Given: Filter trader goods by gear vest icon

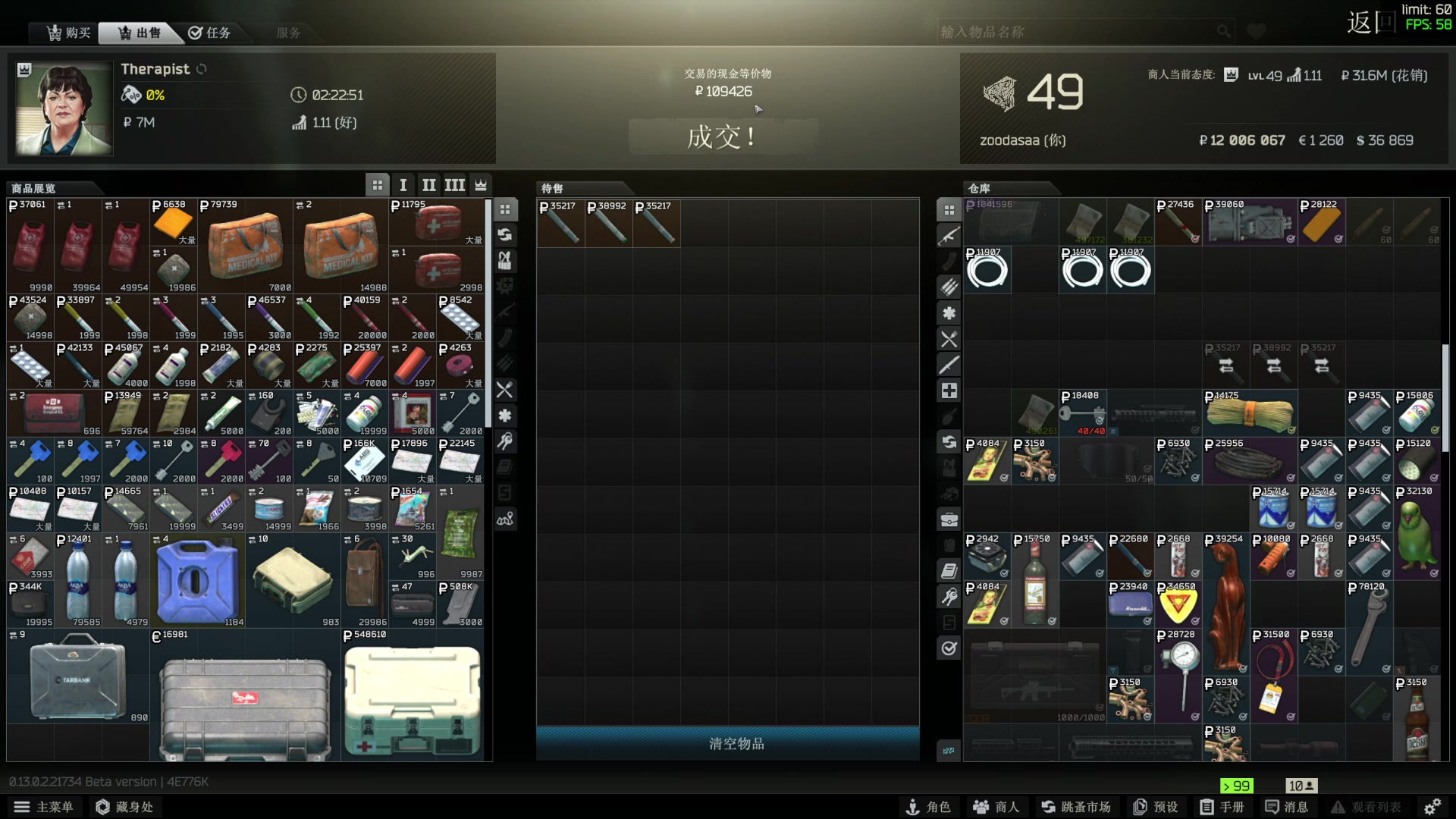Looking at the screenshot, I should 505,261.
